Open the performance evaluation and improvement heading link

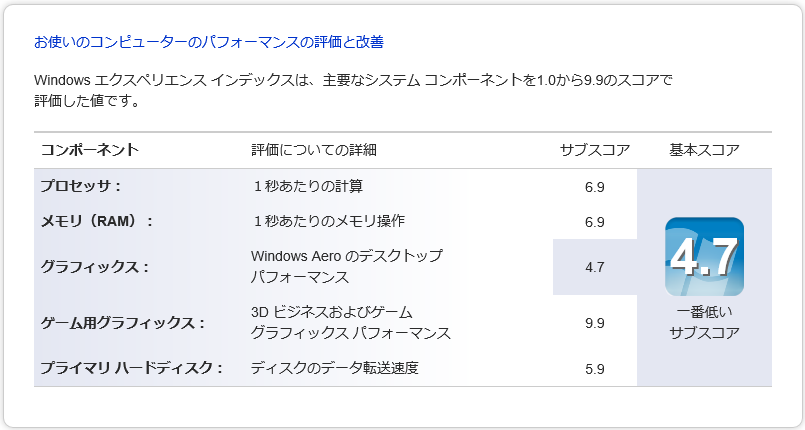209,42
